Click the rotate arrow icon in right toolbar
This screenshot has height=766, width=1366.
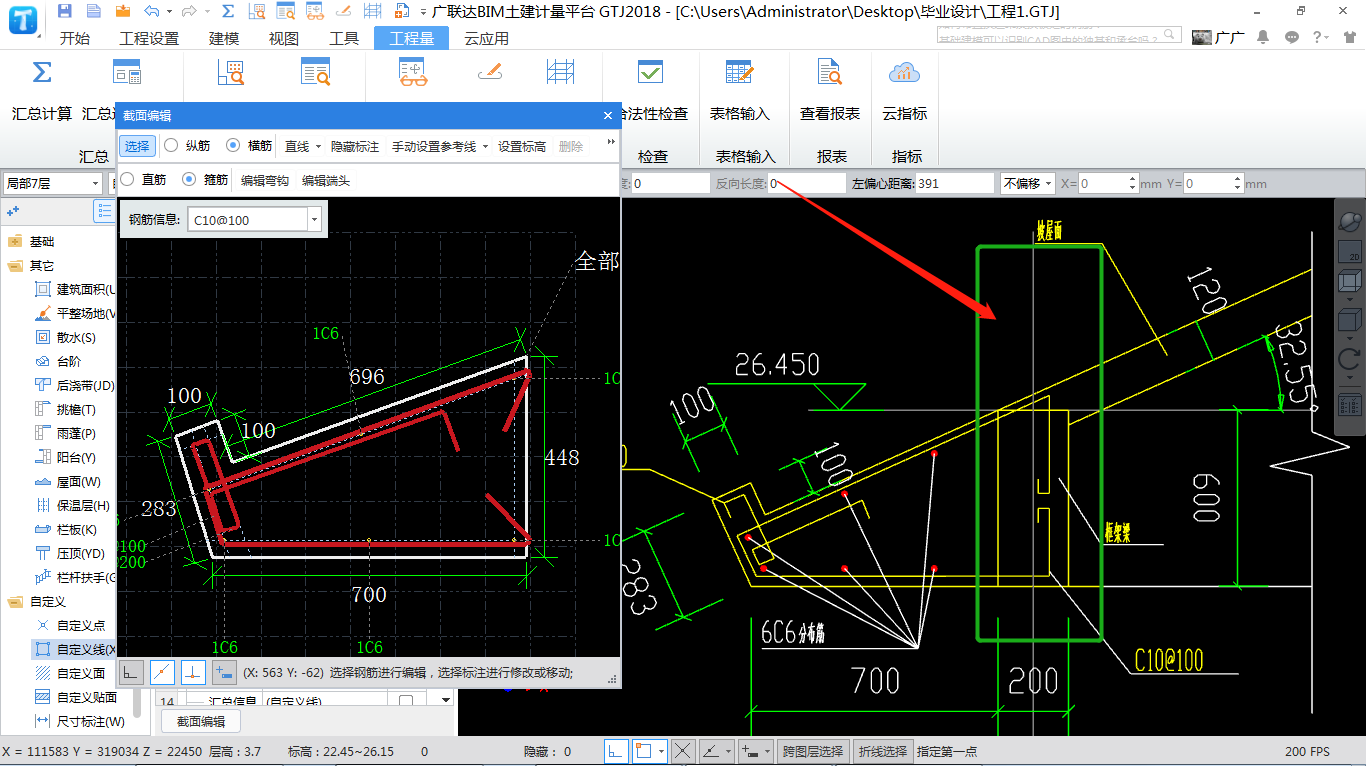point(1349,358)
